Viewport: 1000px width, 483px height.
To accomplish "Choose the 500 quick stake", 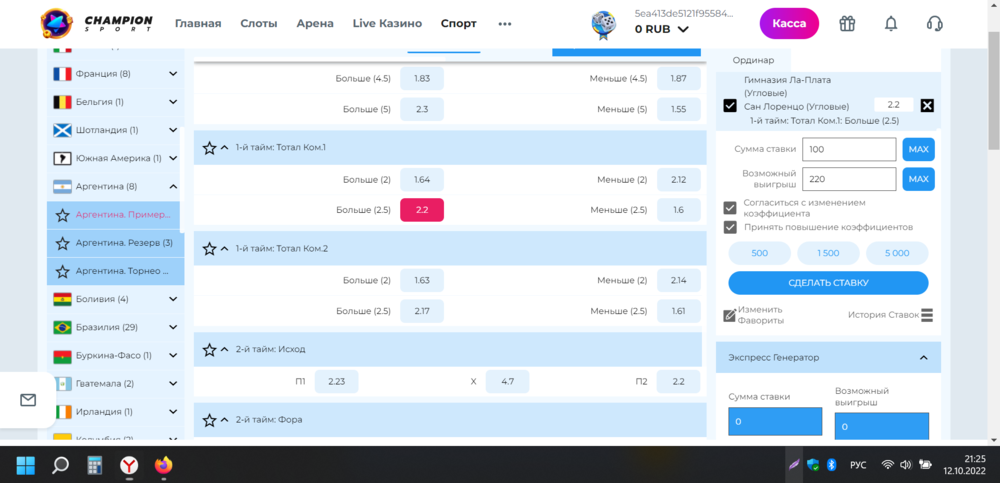I will point(760,253).
